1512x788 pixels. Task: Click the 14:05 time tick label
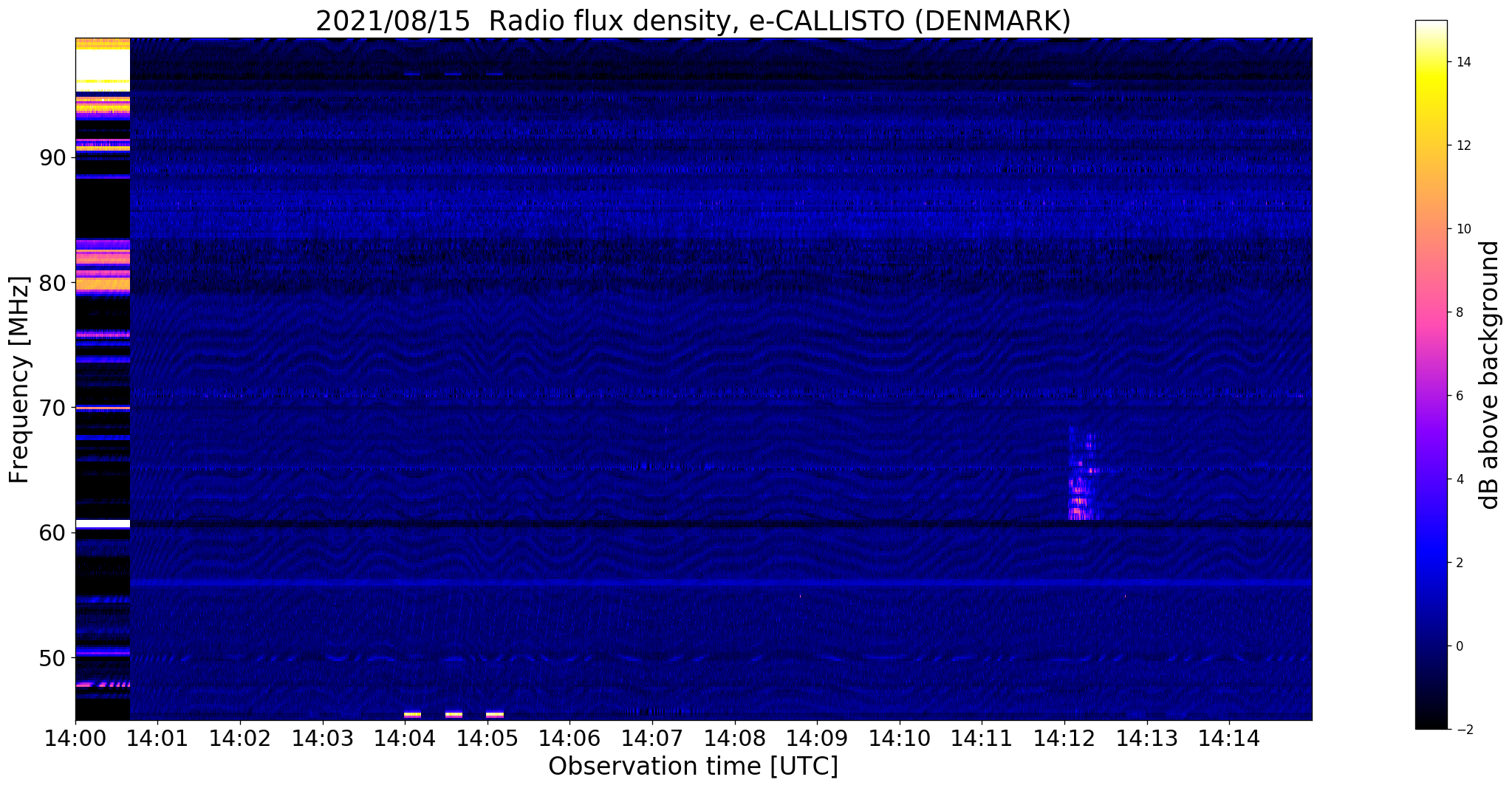tap(488, 738)
